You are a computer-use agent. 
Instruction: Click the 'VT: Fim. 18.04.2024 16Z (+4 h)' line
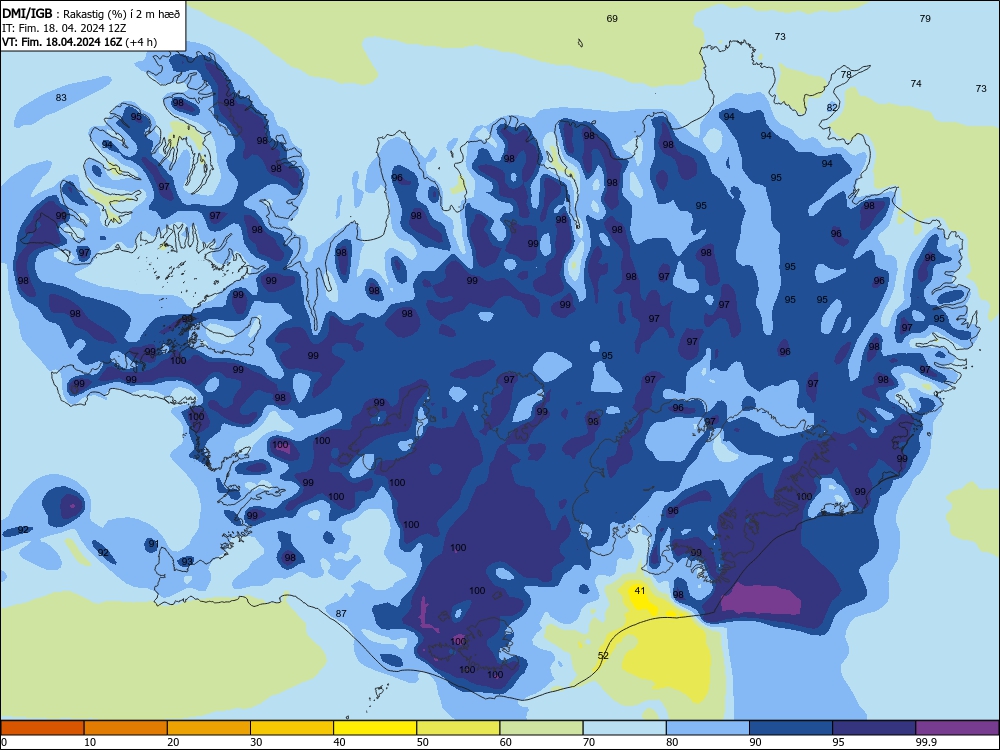pyautogui.click(x=79, y=42)
